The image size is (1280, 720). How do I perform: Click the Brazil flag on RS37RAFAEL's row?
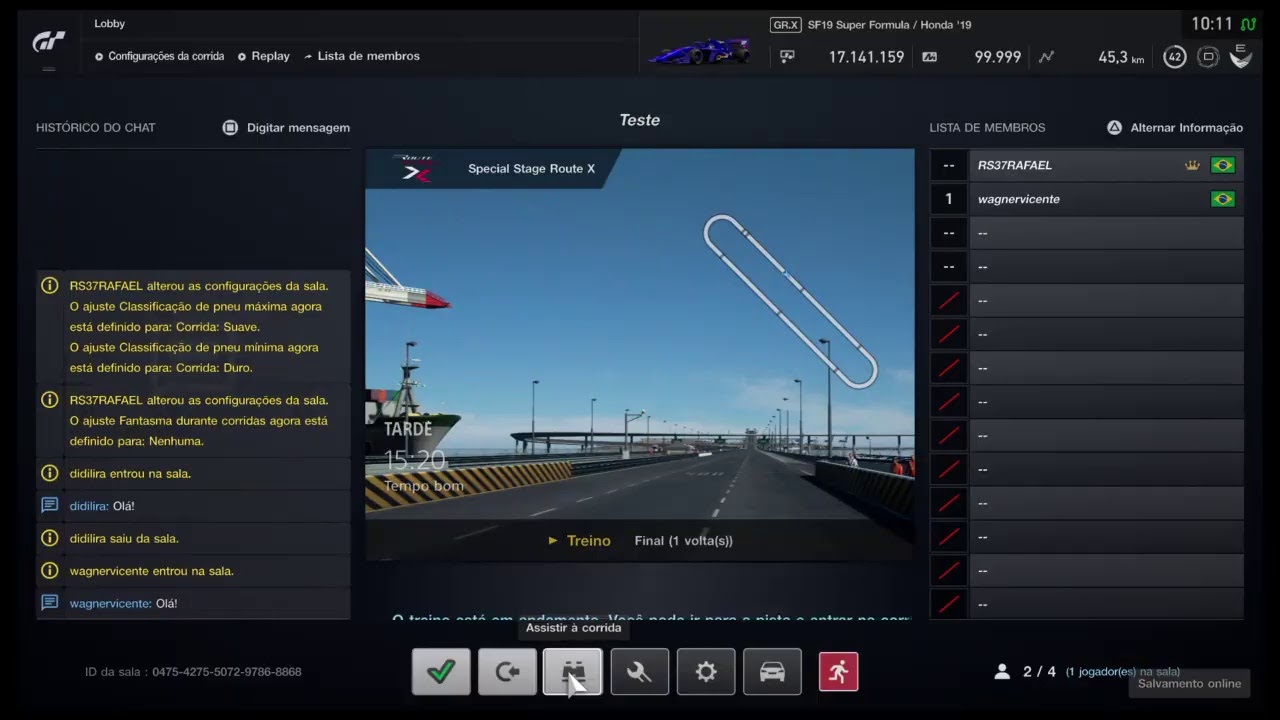click(1222, 166)
